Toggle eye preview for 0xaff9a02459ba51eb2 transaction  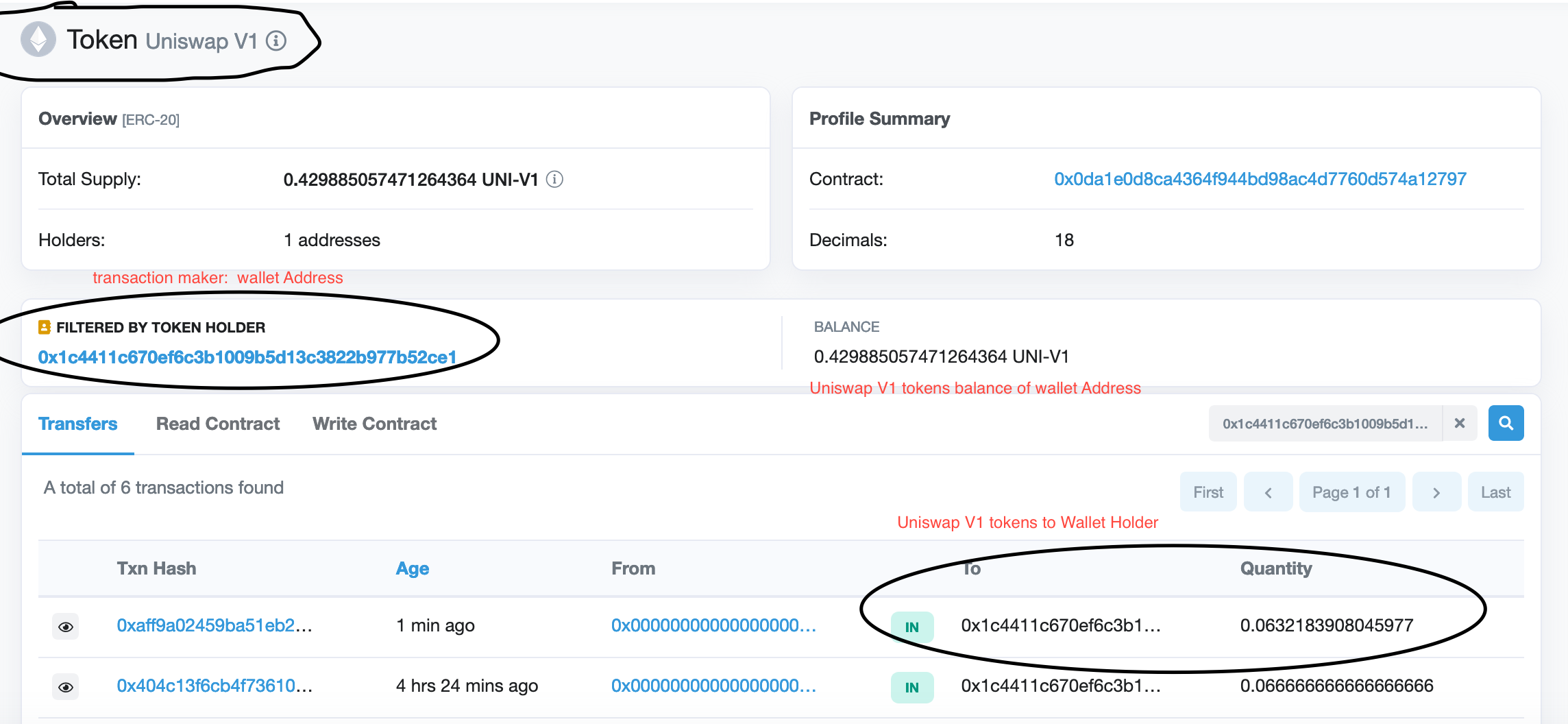coord(66,626)
